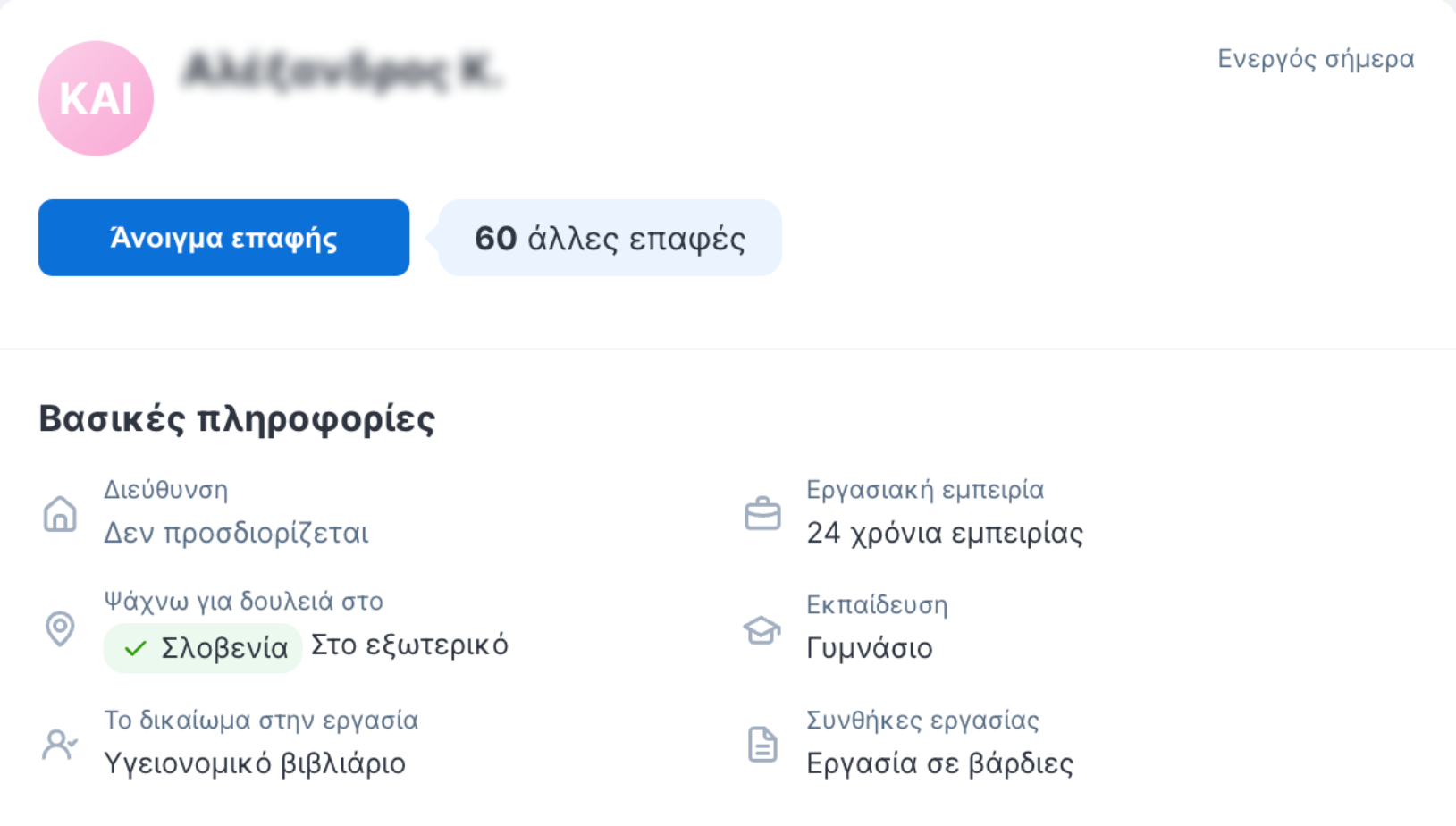Click 24 χρόνια εμπειρίας value

point(945,534)
